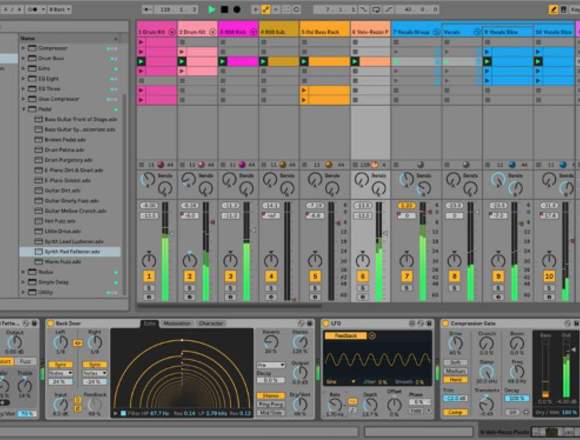Click the Loop switch in transport bar

point(376,9)
